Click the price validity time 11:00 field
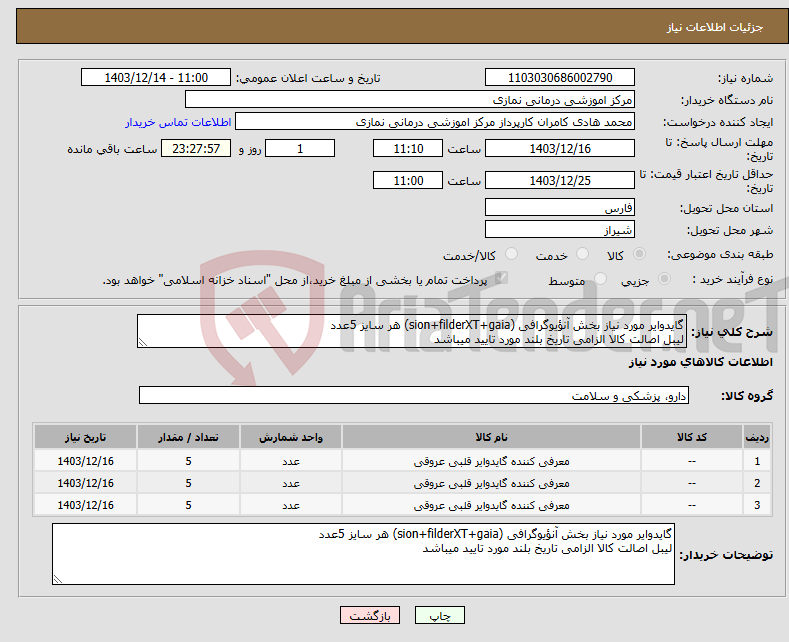Screen dimensions: 789x642 tap(408, 180)
